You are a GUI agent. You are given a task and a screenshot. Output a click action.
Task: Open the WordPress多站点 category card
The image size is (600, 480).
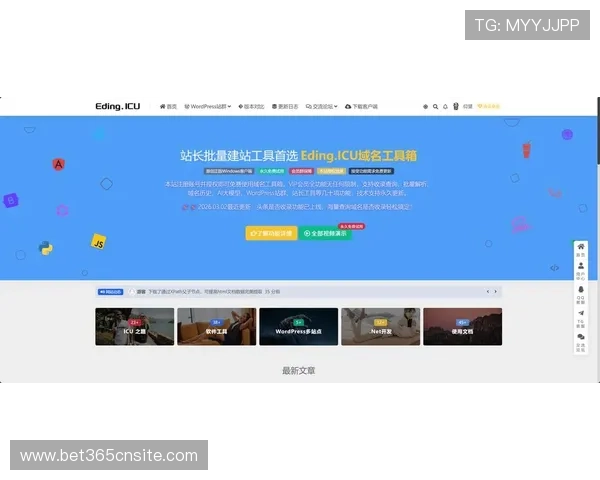pos(298,327)
